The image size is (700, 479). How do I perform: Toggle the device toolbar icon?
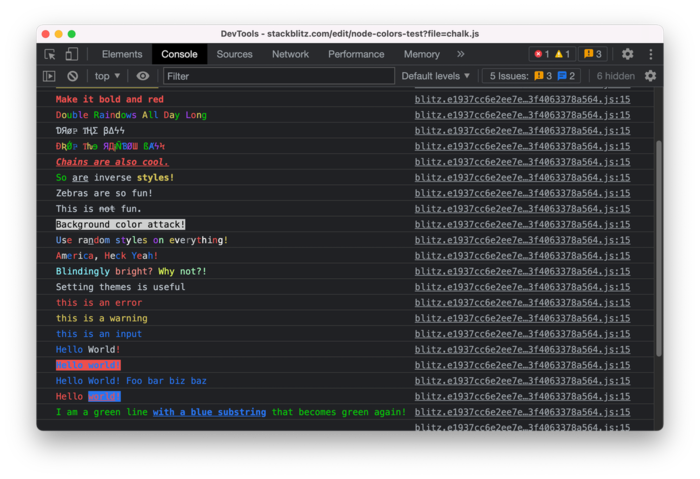pyautogui.click(x=72, y=54)
